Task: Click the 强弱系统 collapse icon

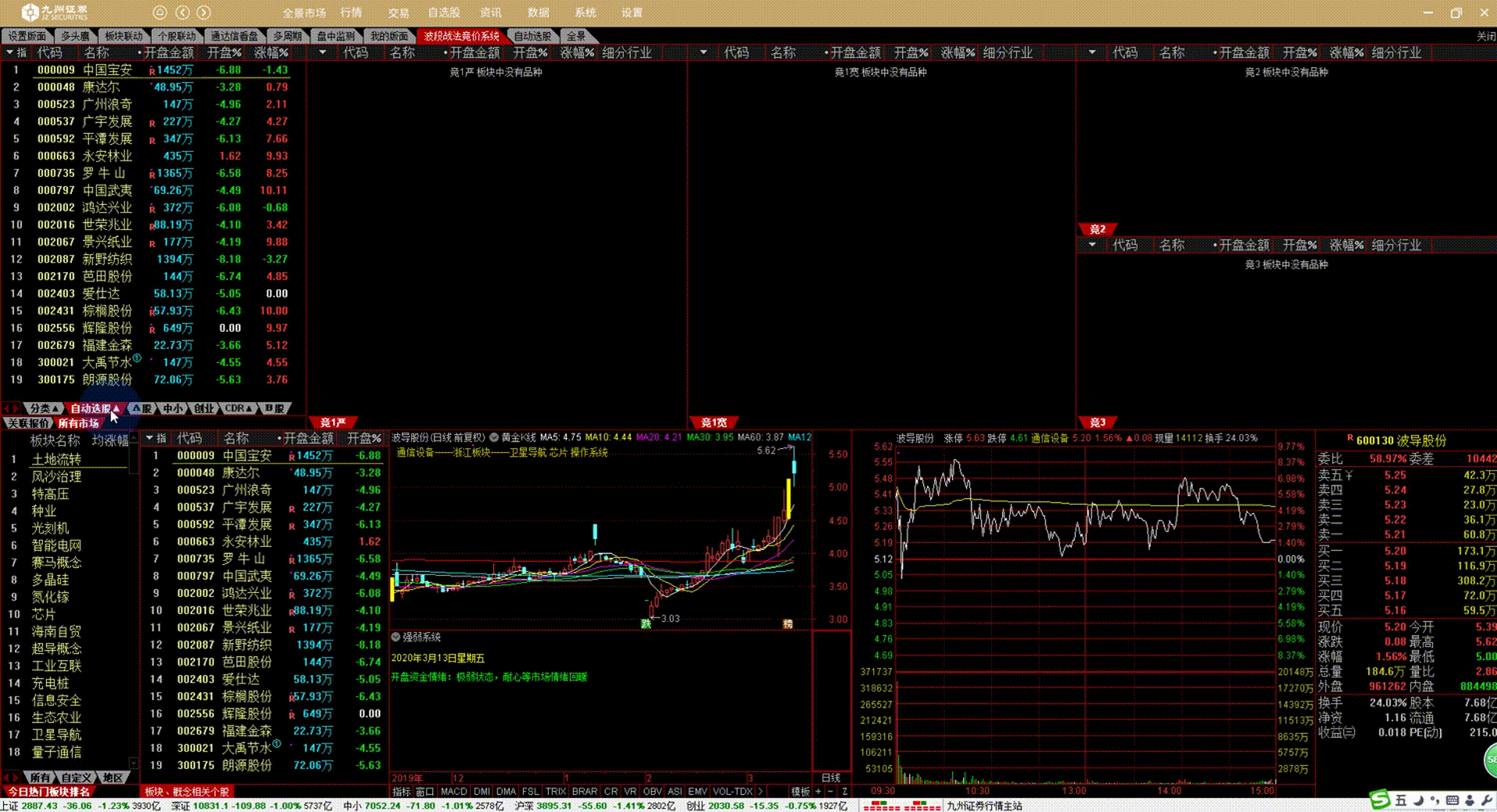Action: pos(395,637)
